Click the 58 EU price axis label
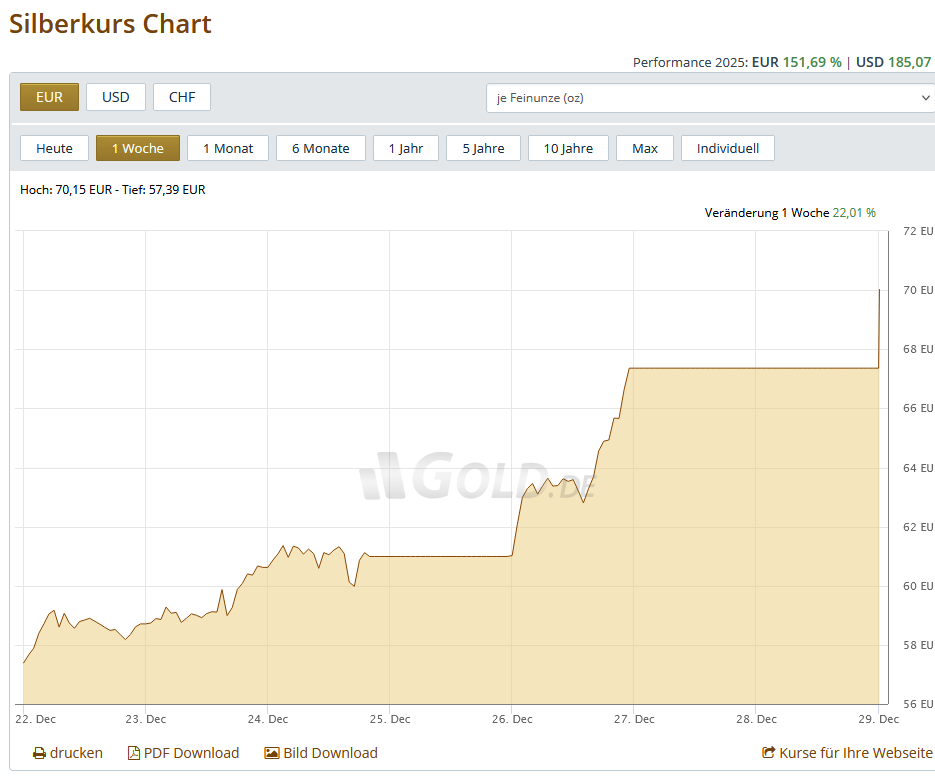Image resolution: width=935 pixels, height=778 pixels. pos(918,645)
